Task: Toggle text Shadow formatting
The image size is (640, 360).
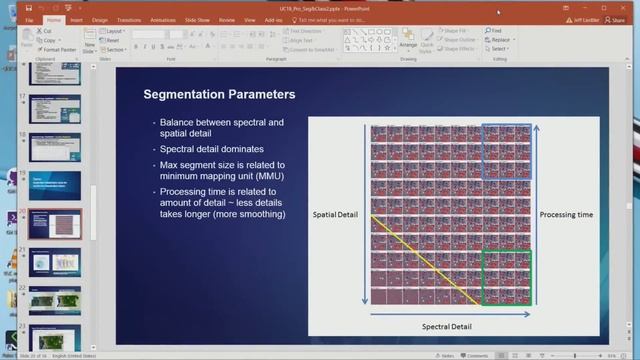Action: click(162, 47)
